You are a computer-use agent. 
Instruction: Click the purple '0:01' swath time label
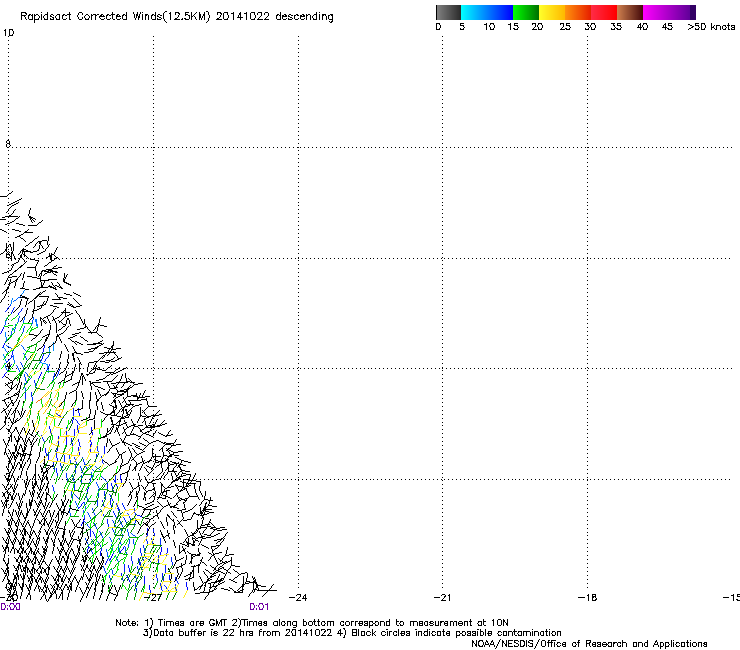tap(259, 607)
